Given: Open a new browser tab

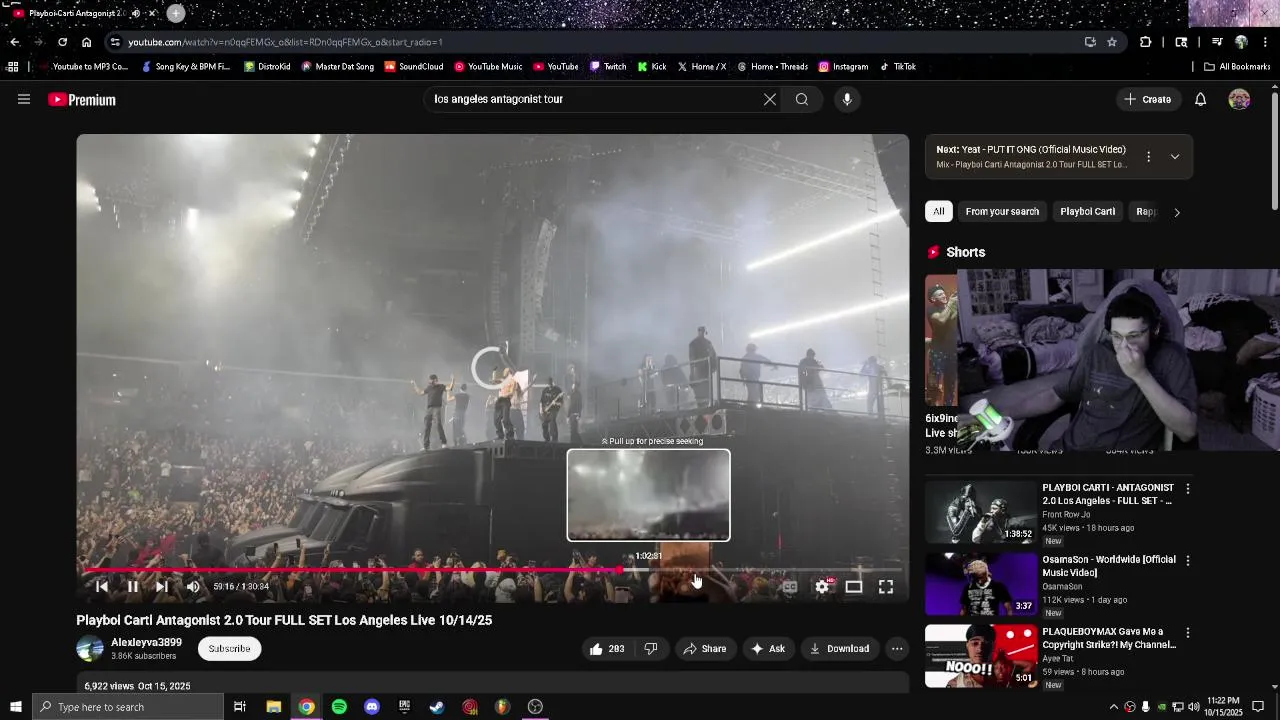Looking at the screenshot, I should tap(176, 13).
